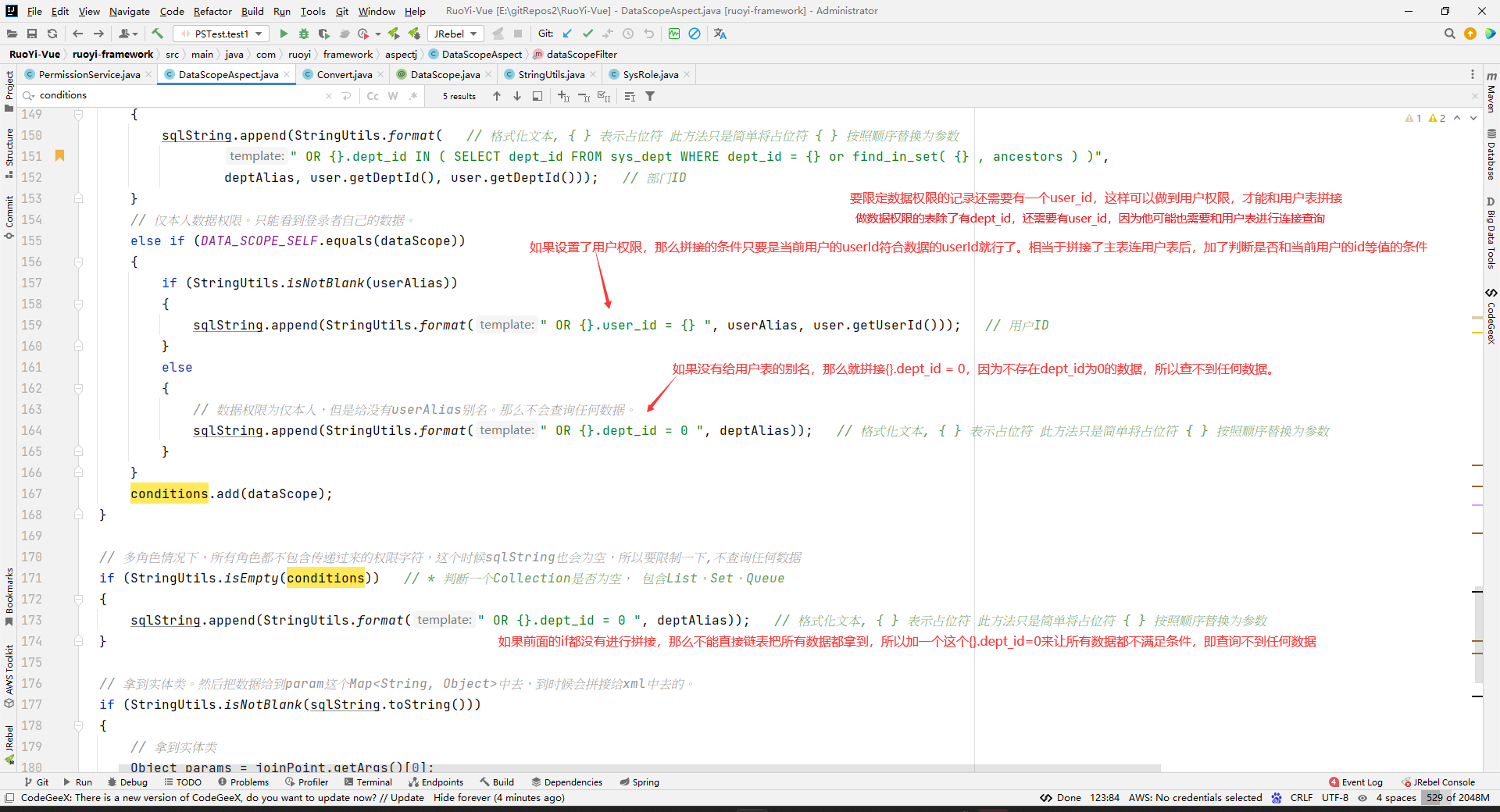
Task: Switch to PermissionService.java tab
Action: coord(89,74)
